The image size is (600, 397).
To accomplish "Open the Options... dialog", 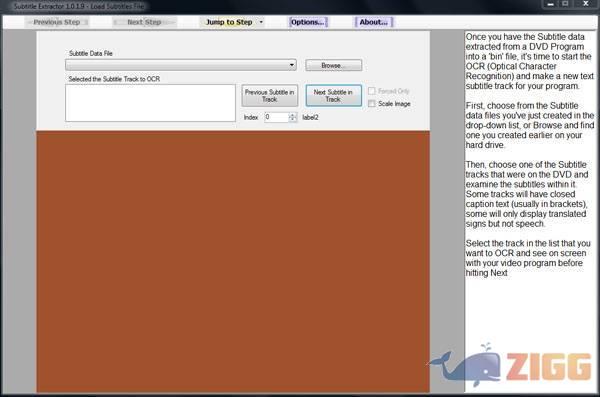I will click(x=308, y=22).
